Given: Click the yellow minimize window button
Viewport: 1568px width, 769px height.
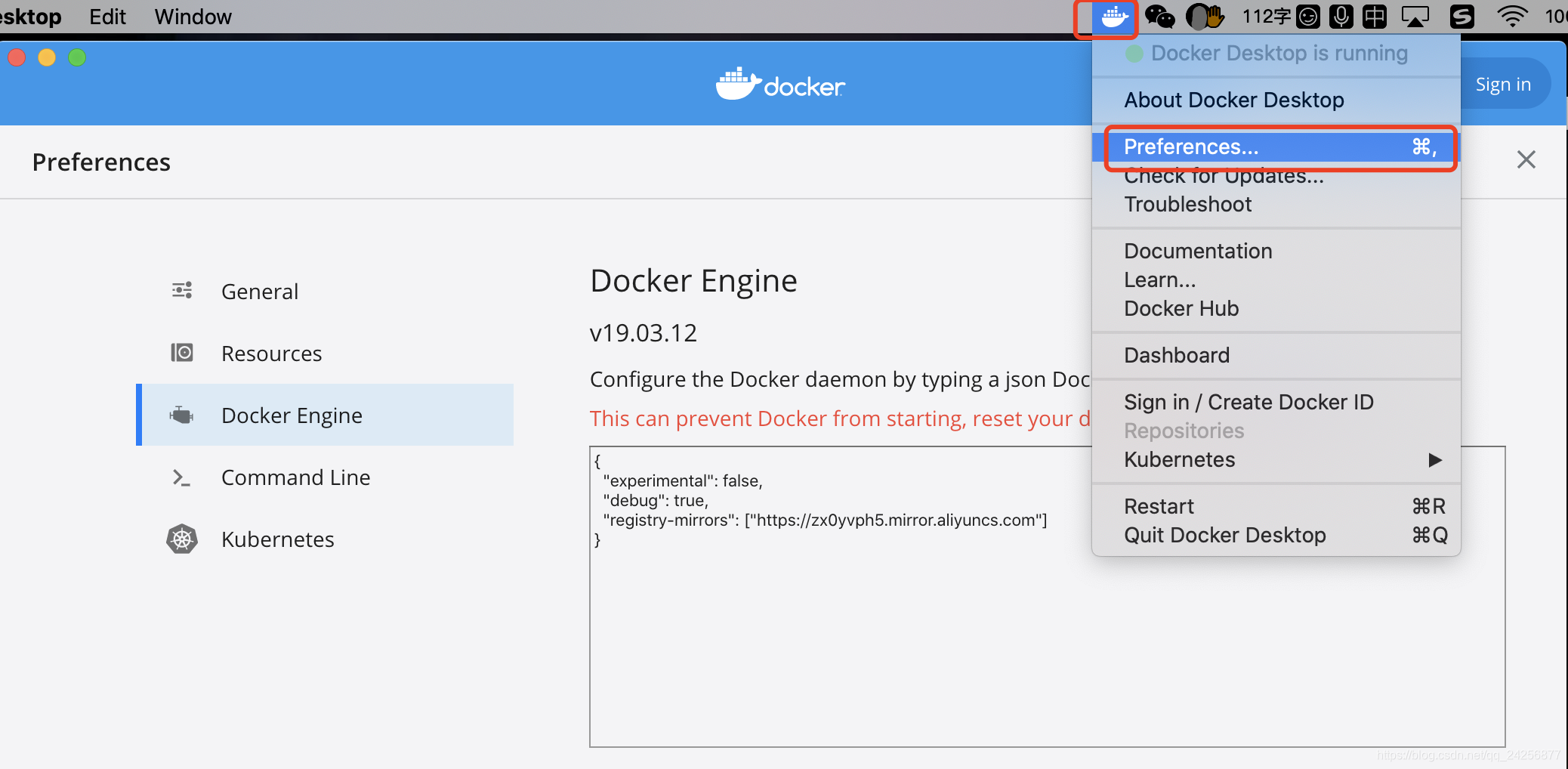Looking at the screenshot, I should tap(47, 57).
